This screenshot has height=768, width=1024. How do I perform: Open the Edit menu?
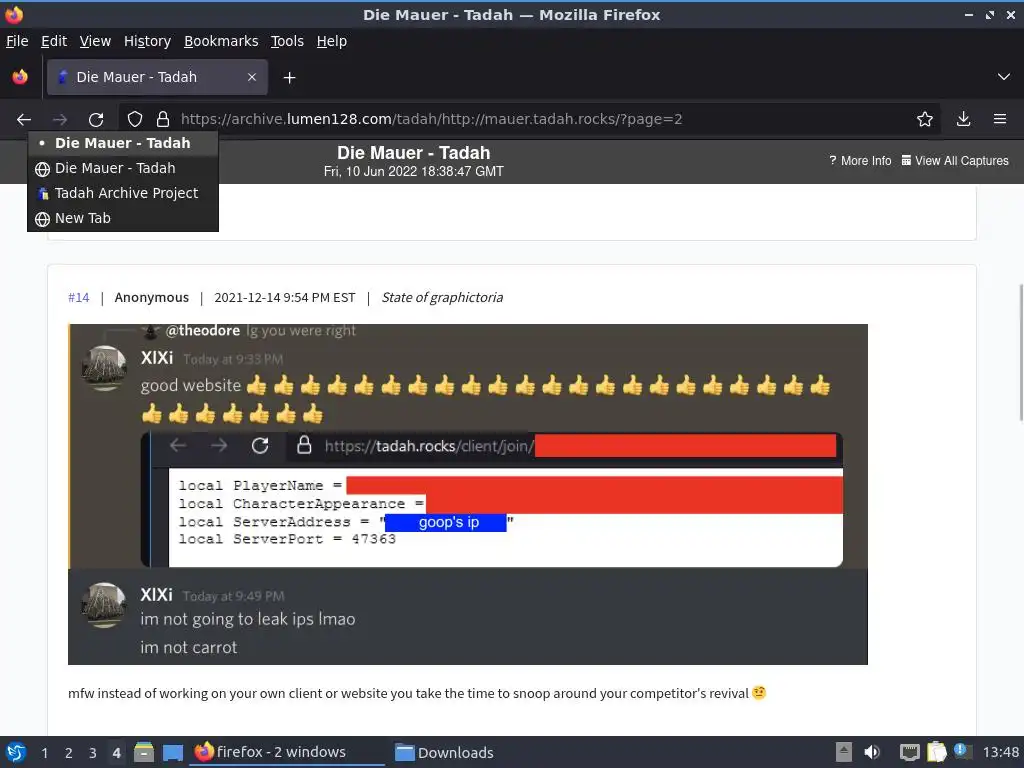tap(54, 41)
